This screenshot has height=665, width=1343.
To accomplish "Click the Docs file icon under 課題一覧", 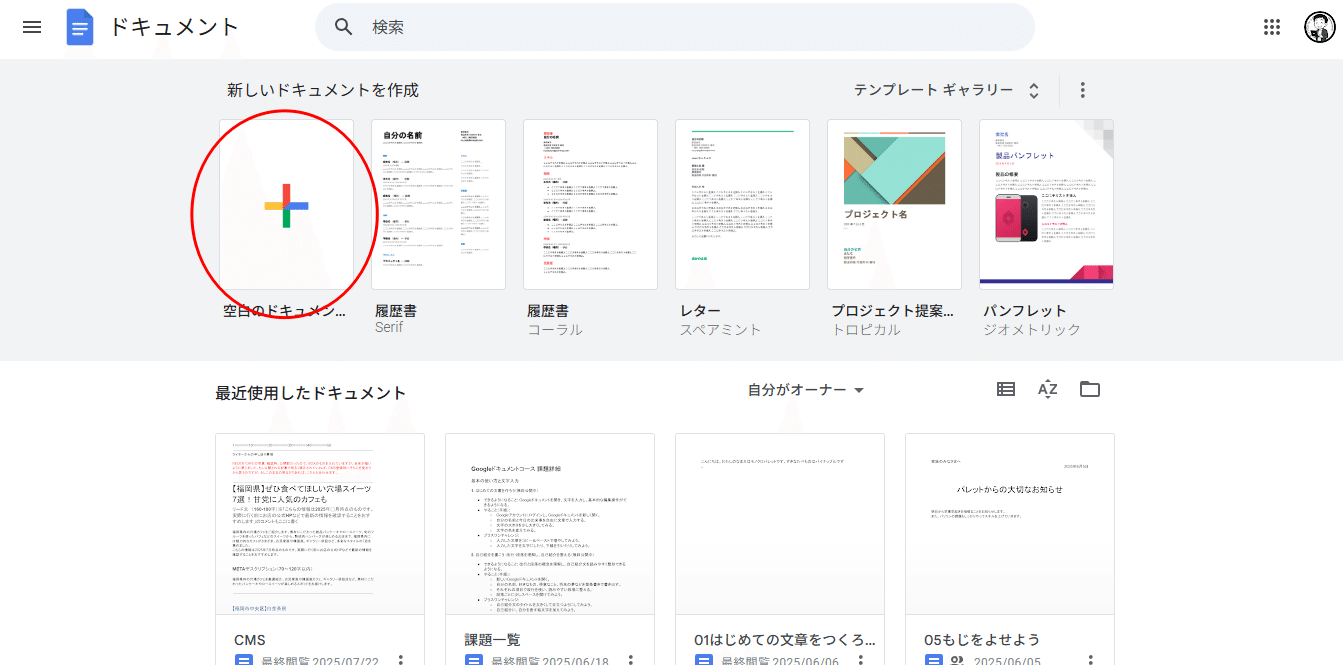I will (x=474, y=660).
